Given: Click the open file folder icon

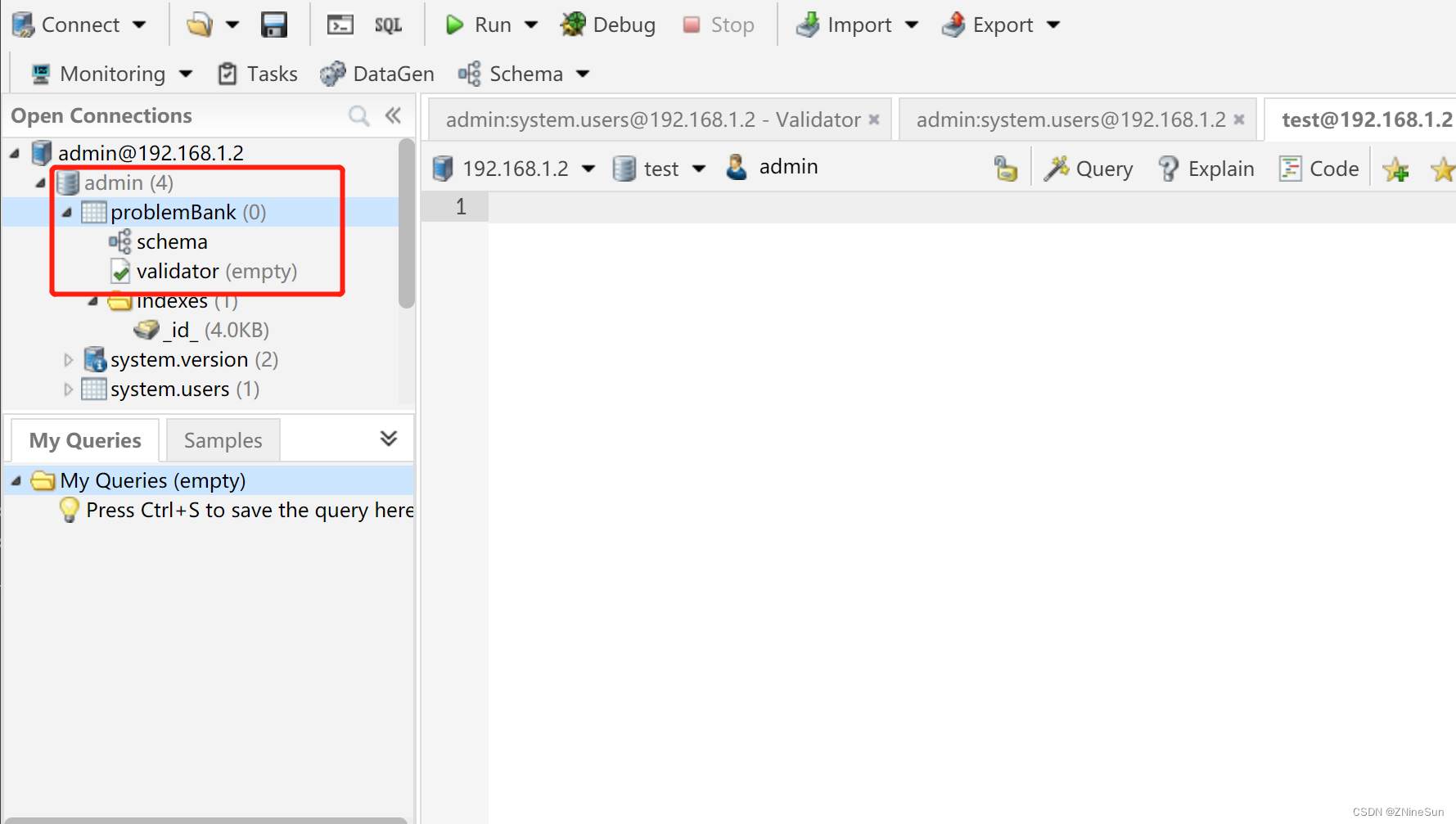Looking at the screenshot, I should click(x=199, y=25).
